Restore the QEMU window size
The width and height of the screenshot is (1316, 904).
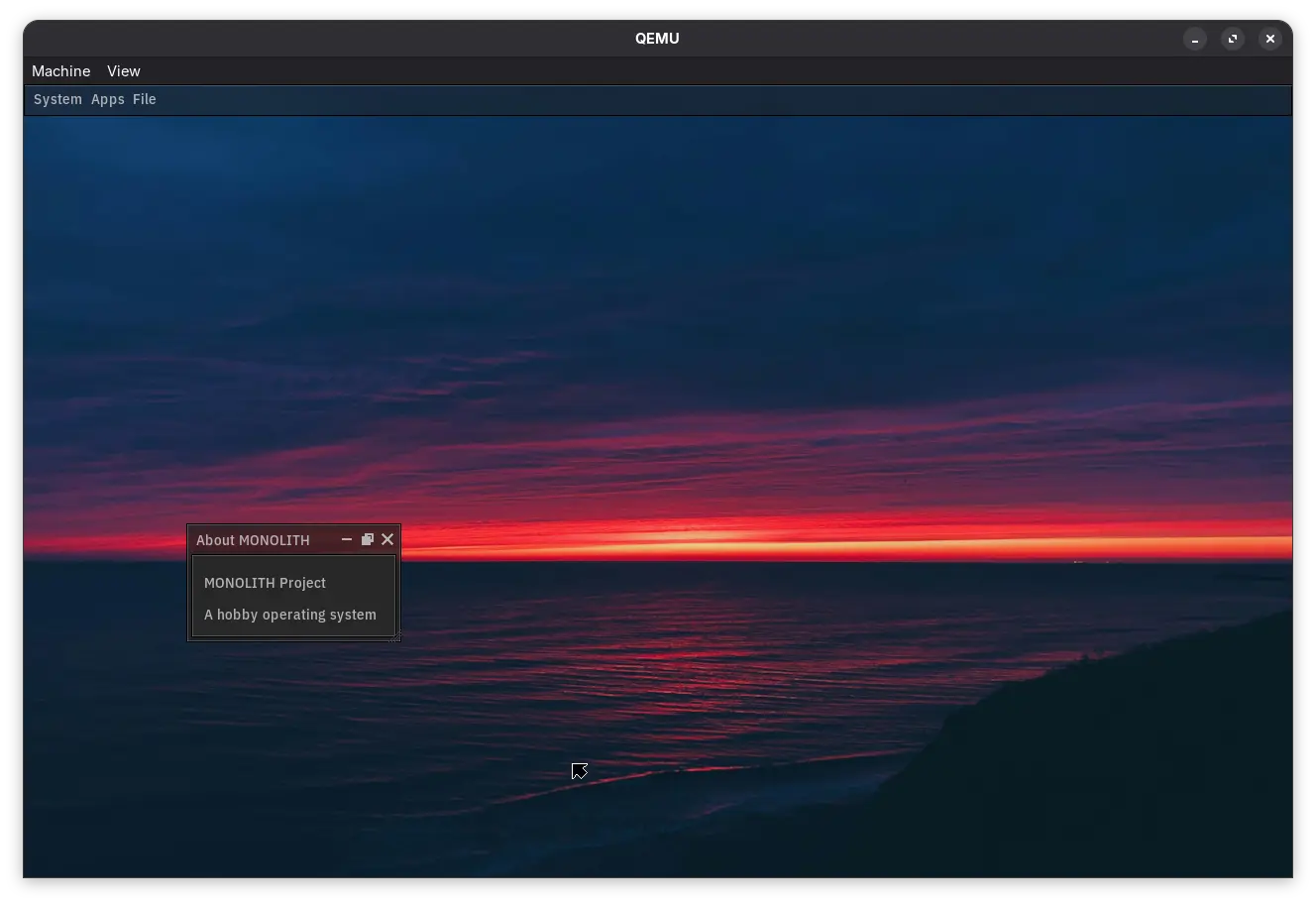pos(1232,39)
